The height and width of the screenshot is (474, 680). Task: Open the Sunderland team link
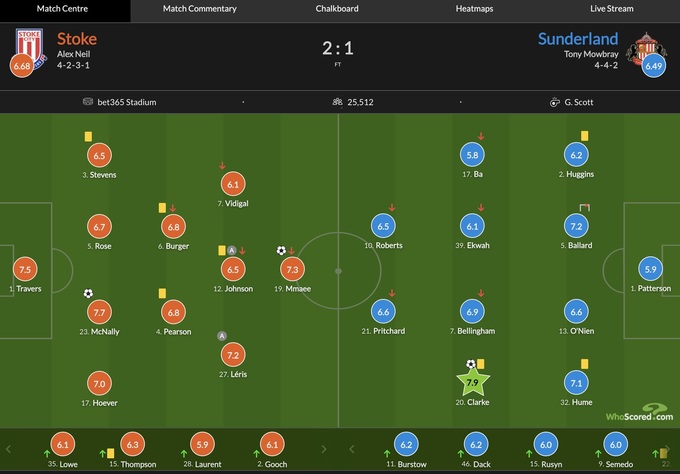click(x=578, y=39)
